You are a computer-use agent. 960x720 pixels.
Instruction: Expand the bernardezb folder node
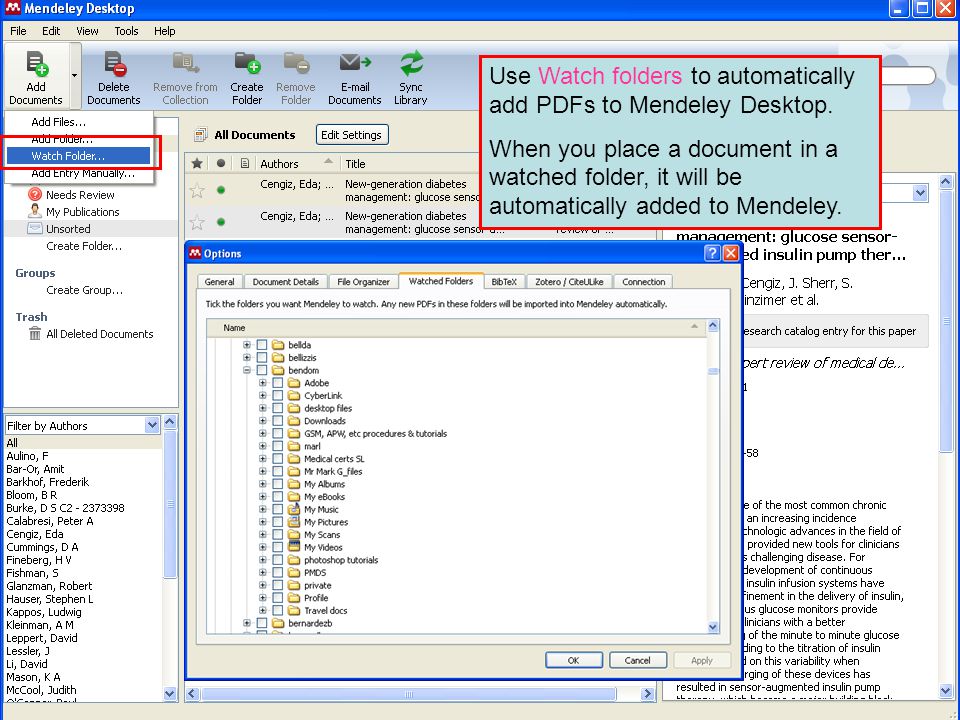pyautogui.click(x=247, y=623)
